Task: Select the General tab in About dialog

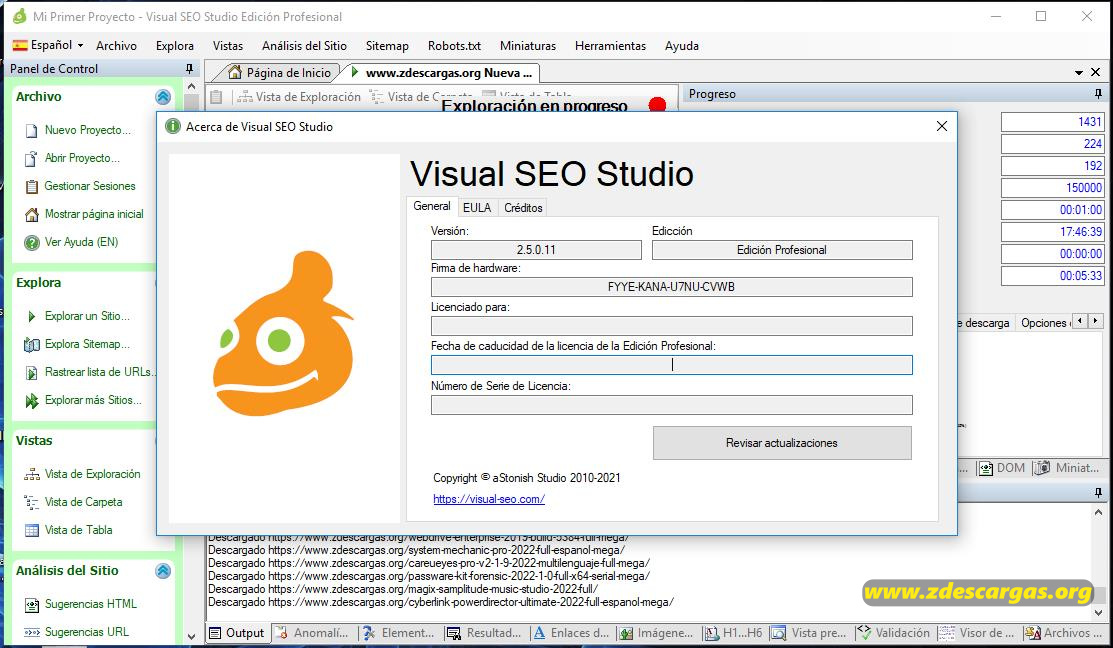Action: (432, 206)
